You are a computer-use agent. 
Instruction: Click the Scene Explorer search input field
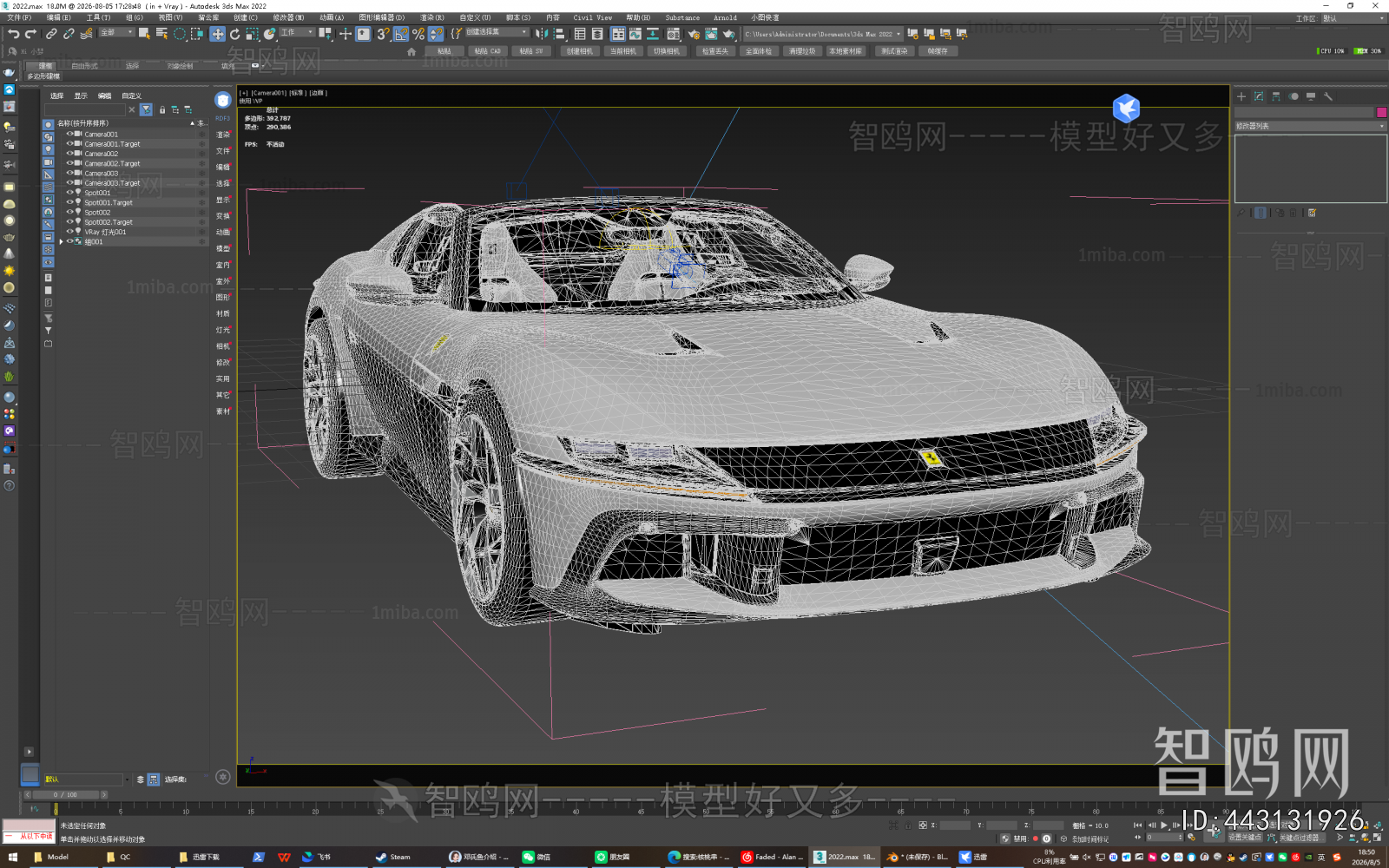[85, 110]
